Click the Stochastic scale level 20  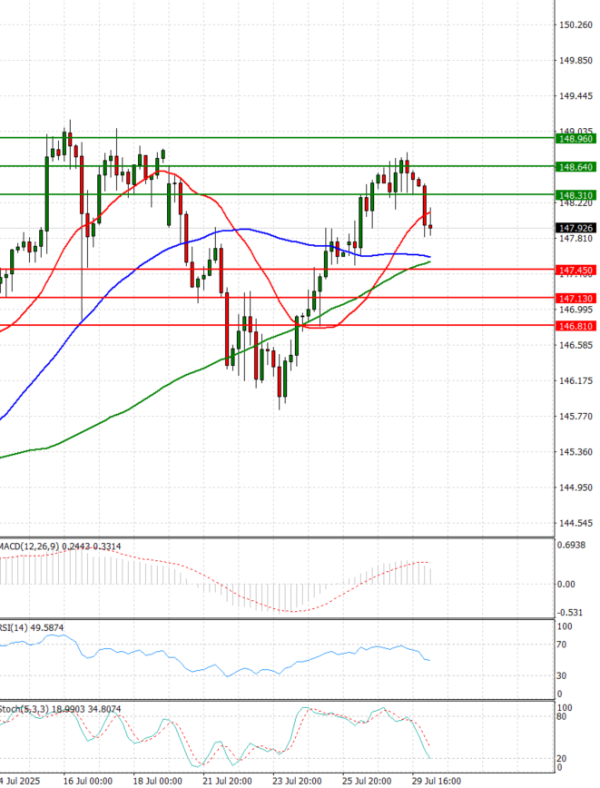[x=562, y=759]
